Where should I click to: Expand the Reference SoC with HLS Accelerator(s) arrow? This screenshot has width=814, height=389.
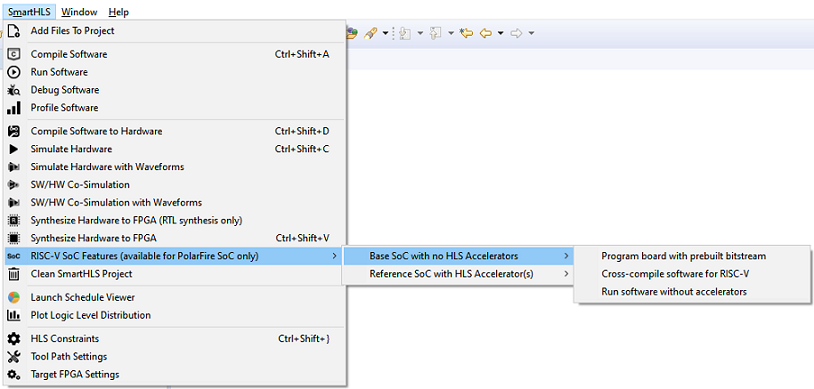point(566,274)
